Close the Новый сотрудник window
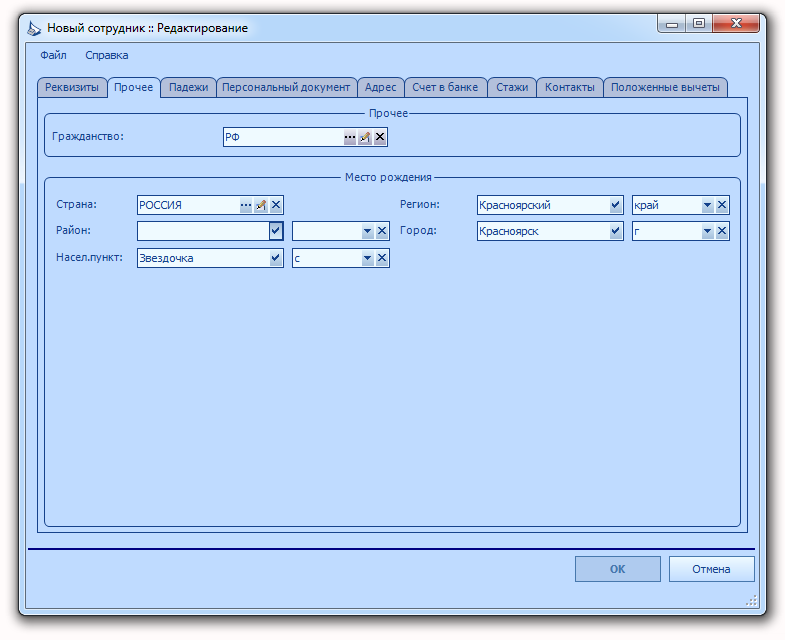Screen dimensions: 785x640 click(x=736, y=24)
